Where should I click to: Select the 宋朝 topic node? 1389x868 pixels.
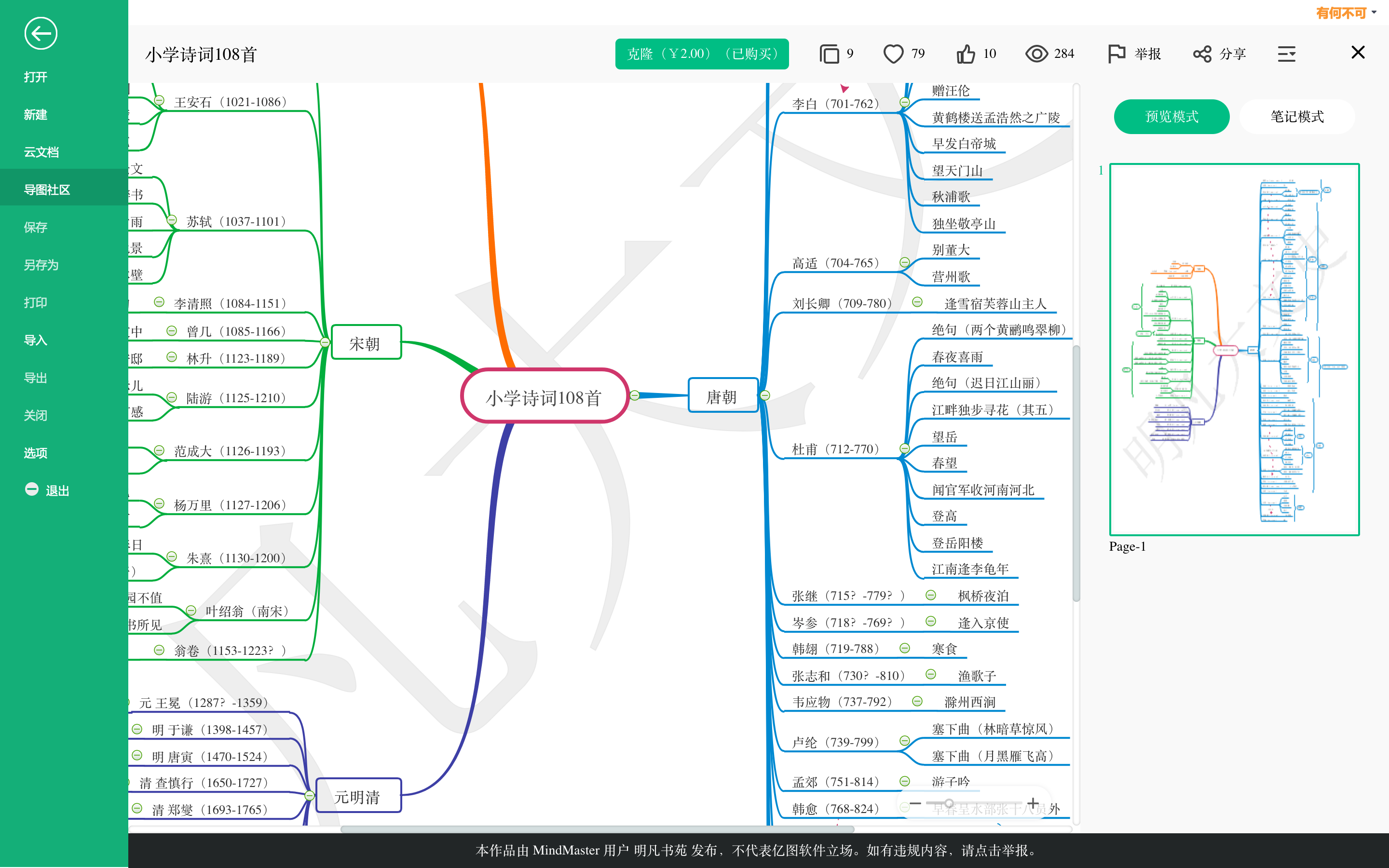[x=366, y=343]
